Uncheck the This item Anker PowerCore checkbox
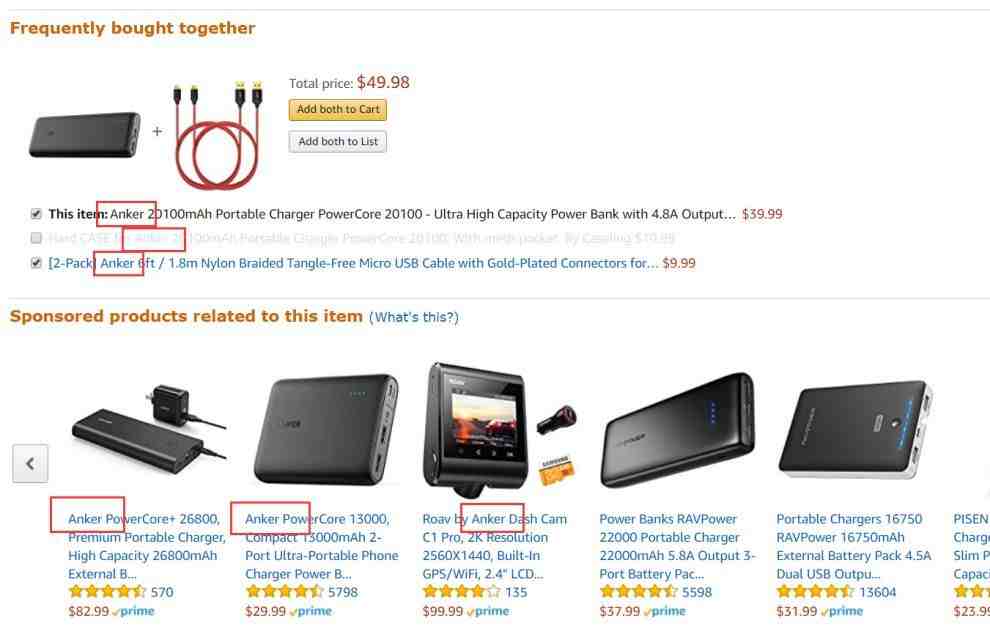Screen dimensions: 990x640 [36, 214]
